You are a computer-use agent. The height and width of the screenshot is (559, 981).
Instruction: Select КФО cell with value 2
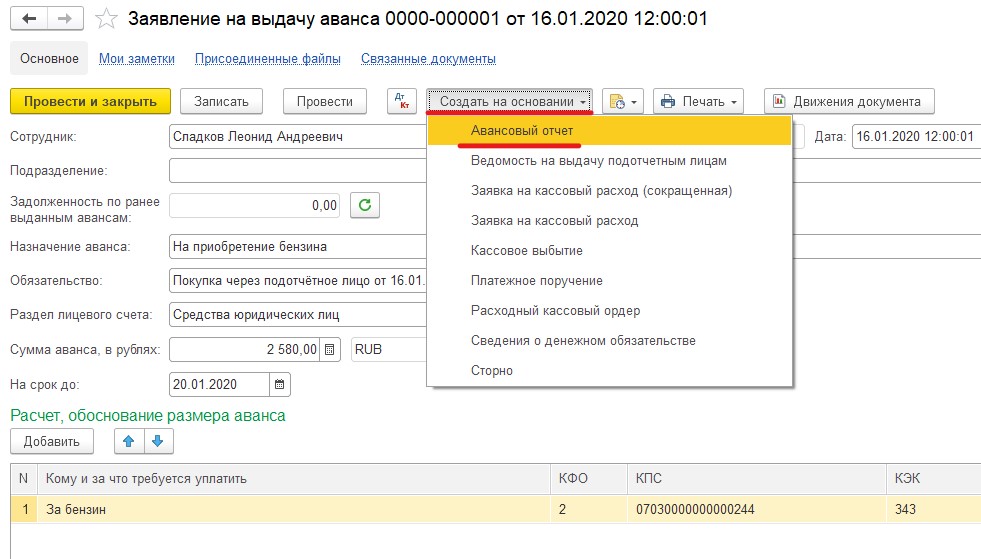coord(589,510)
